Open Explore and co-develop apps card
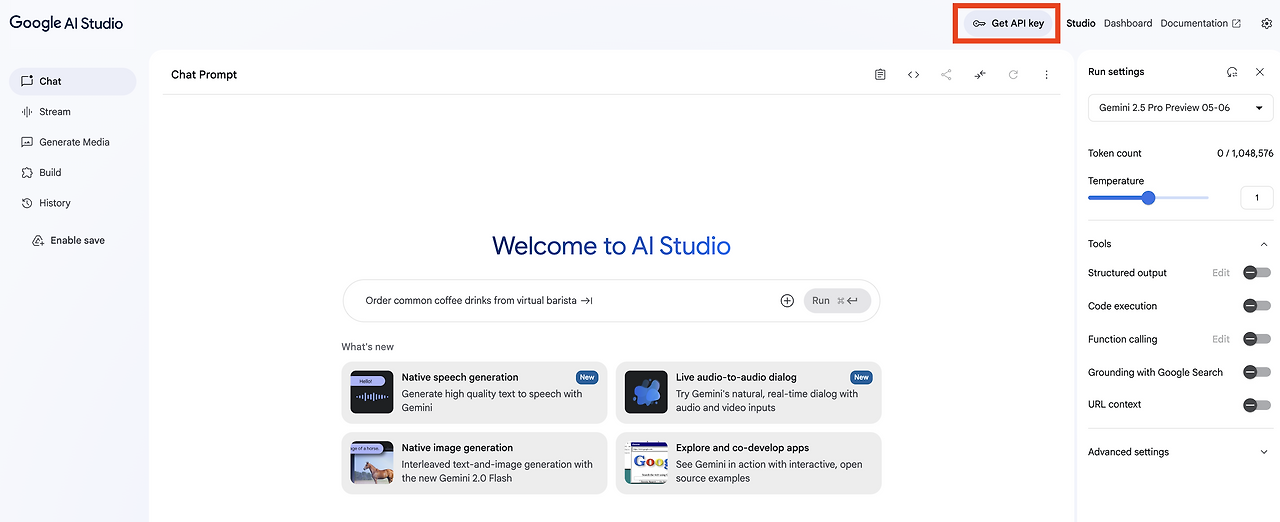 tap(748, 463)
